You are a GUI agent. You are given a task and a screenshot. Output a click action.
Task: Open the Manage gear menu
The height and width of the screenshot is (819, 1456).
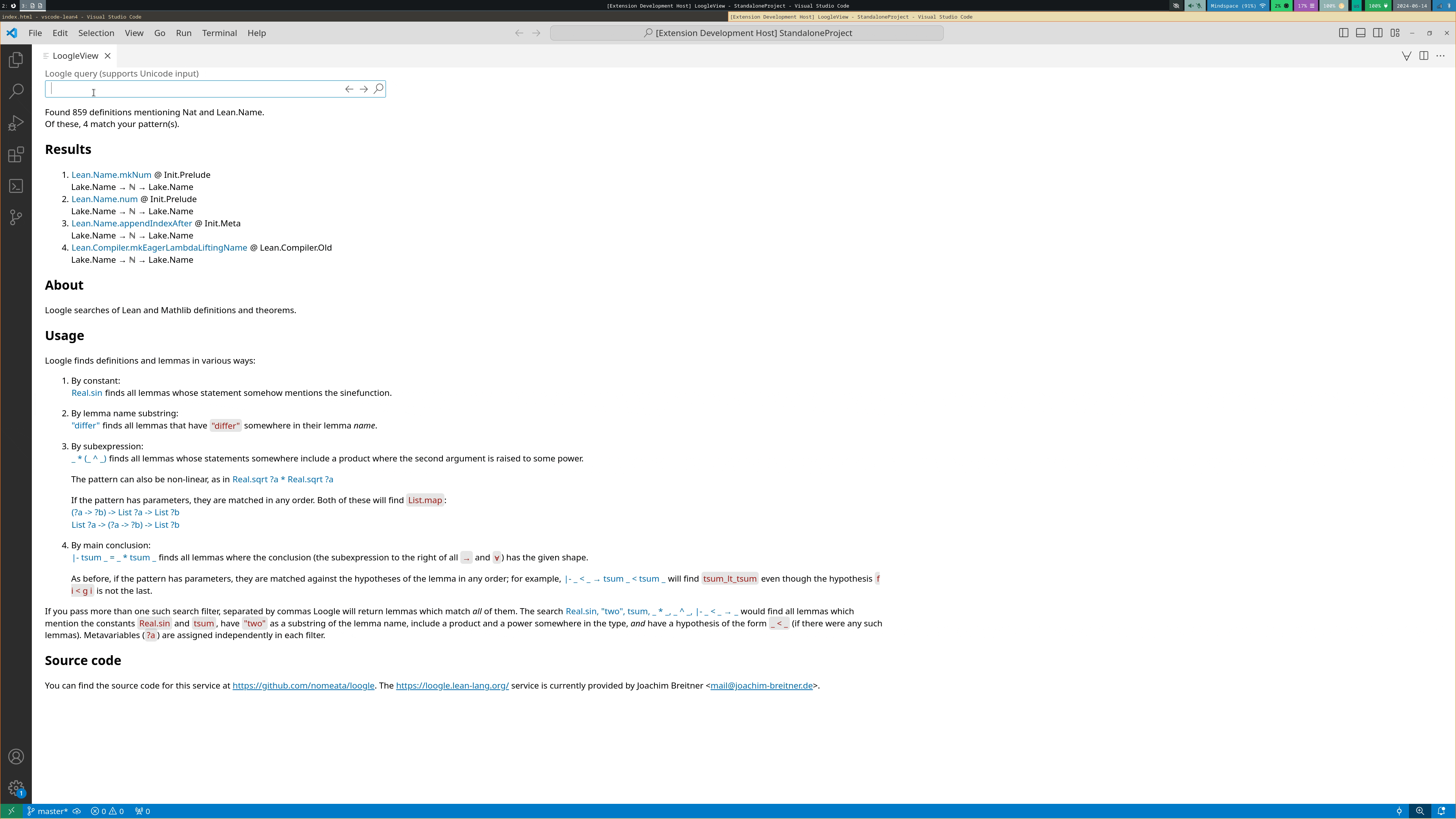click(x=16, y=788)
